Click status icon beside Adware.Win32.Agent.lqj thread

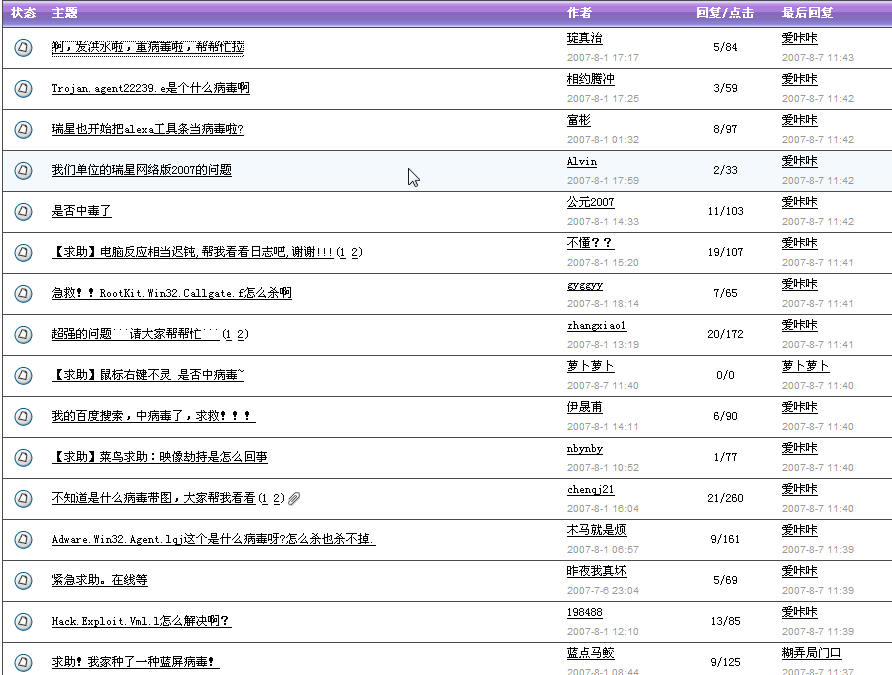point(23,539)
